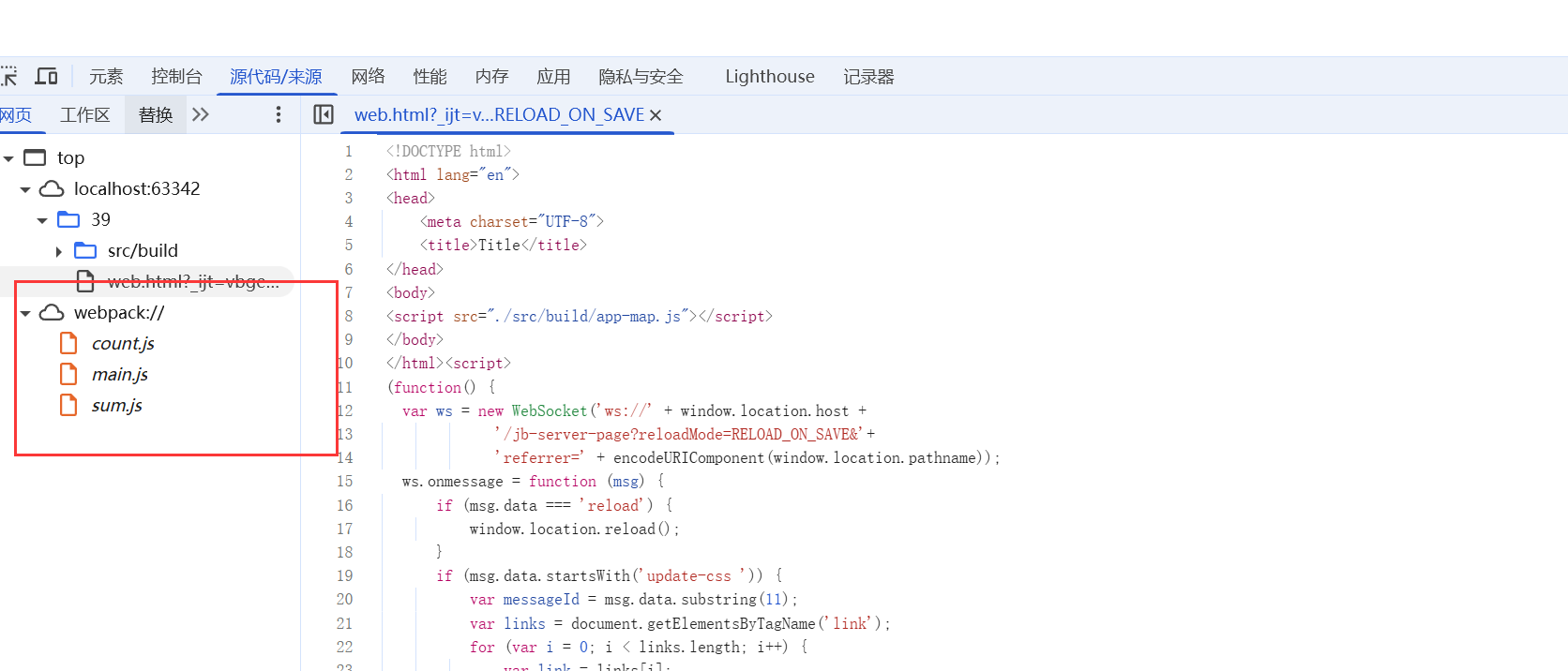1568x671 pixels.
Task: Select the 源代码/来源 tab
Action: click(276, 76)
